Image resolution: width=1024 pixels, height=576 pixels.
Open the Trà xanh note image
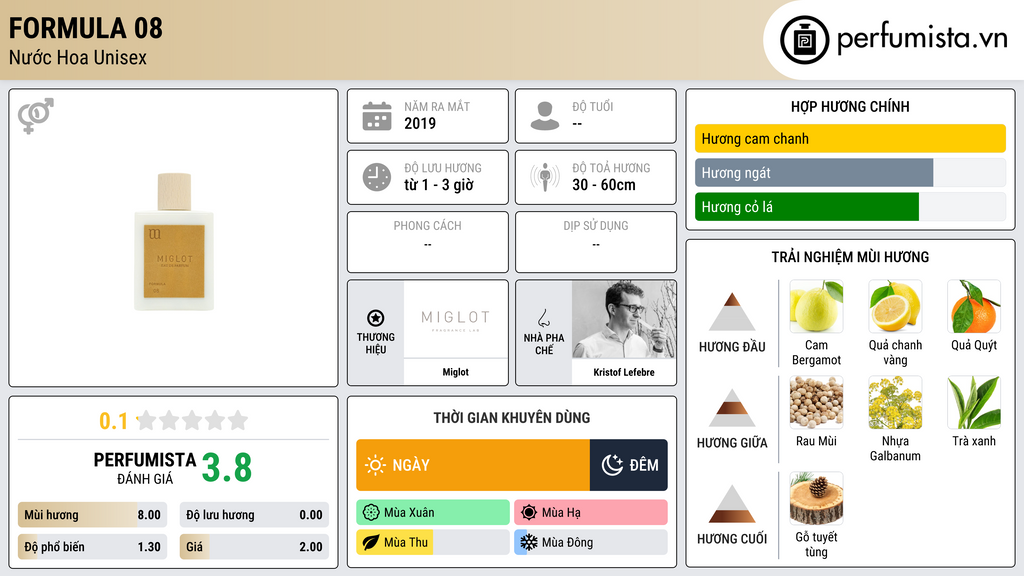(974, 403)
